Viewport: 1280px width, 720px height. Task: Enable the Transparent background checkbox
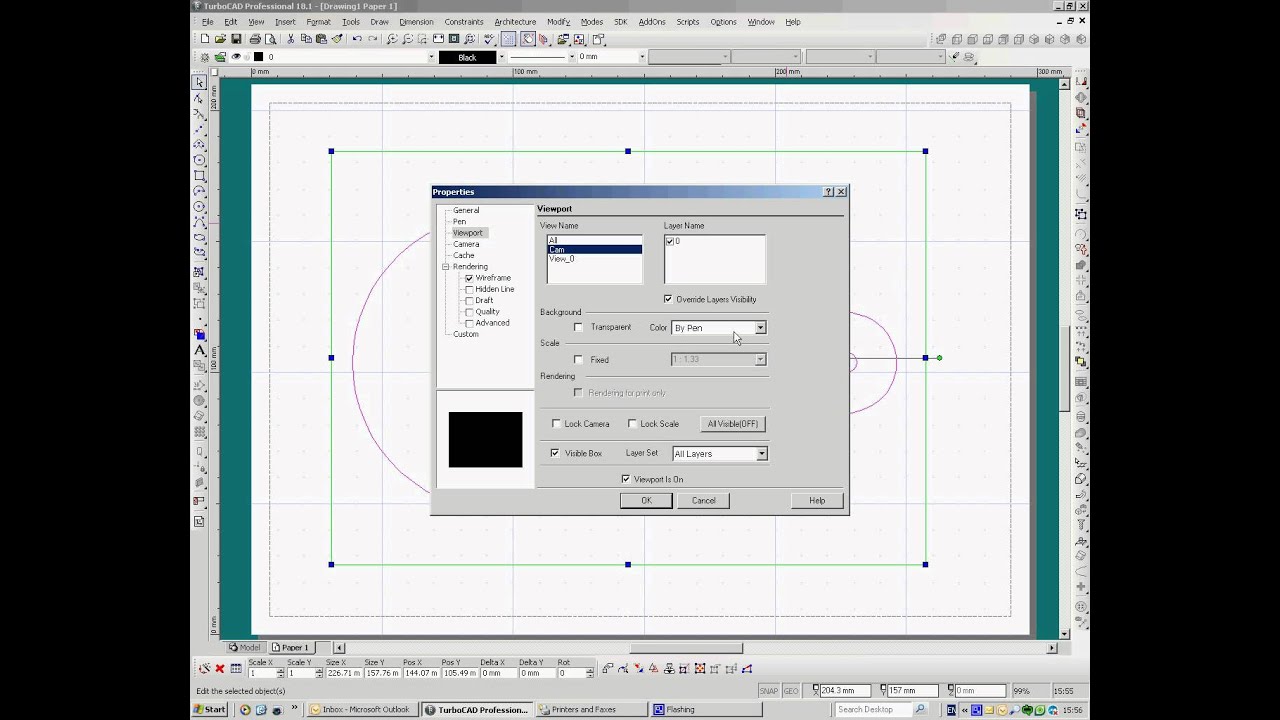click(578, 327)
